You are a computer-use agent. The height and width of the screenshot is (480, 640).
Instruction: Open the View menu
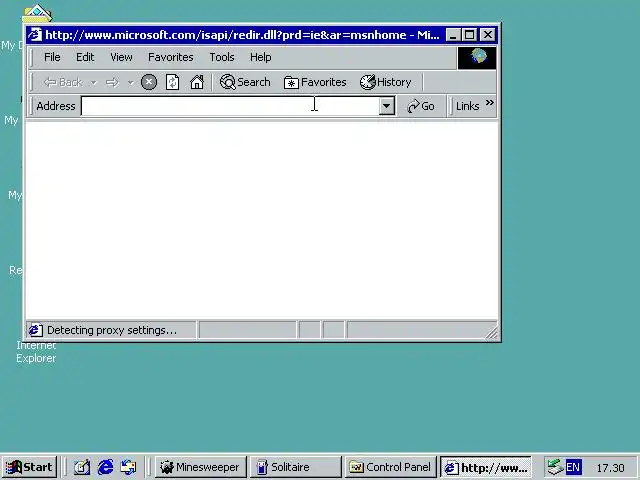121,58
